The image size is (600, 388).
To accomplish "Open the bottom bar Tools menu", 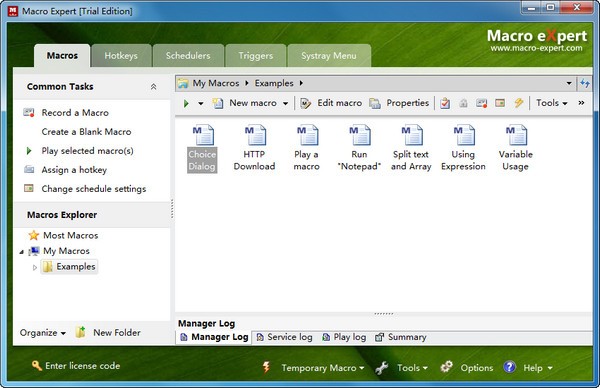I will click(412, 368).
